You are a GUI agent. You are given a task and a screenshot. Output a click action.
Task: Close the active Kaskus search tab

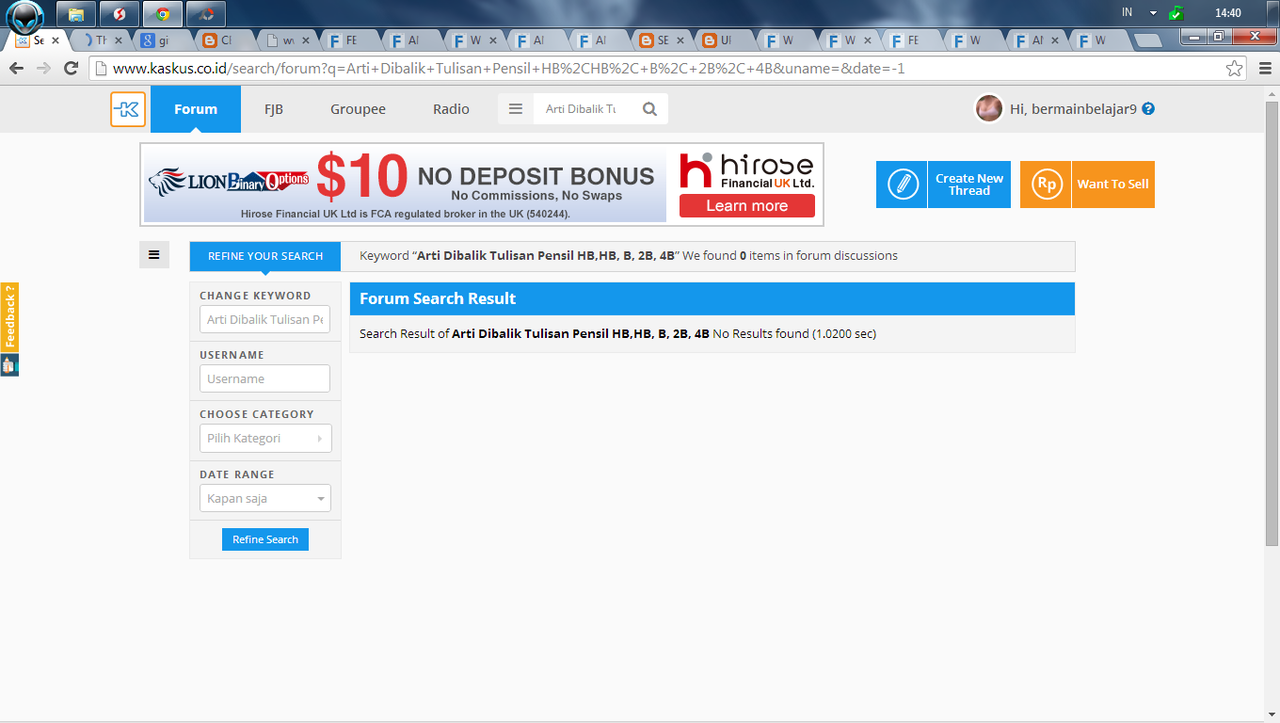click(x=55, y=41)
